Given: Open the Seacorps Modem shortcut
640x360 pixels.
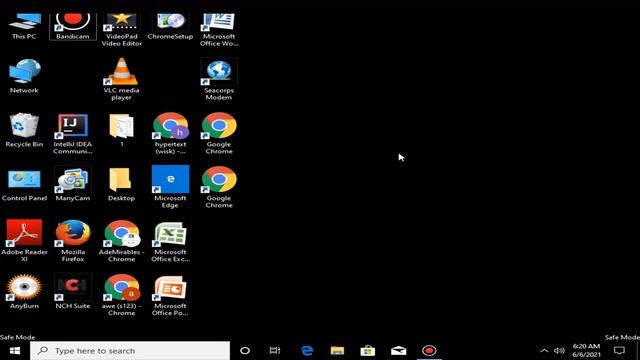Looking at the screenshot, I should pyautogui.click(x=219, y=79).
